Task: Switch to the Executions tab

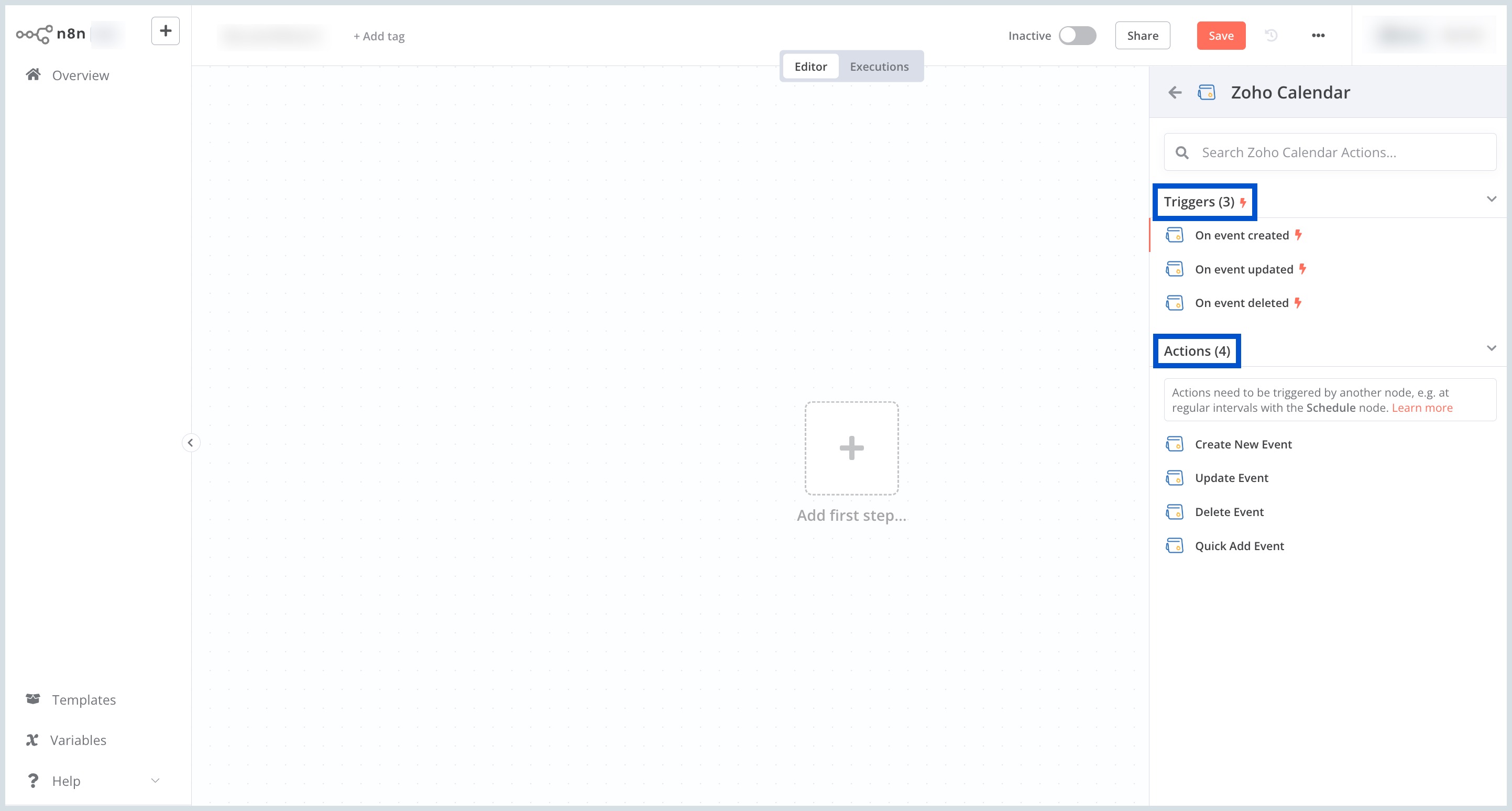Action: pyautogui.click(x=879, y=67)
